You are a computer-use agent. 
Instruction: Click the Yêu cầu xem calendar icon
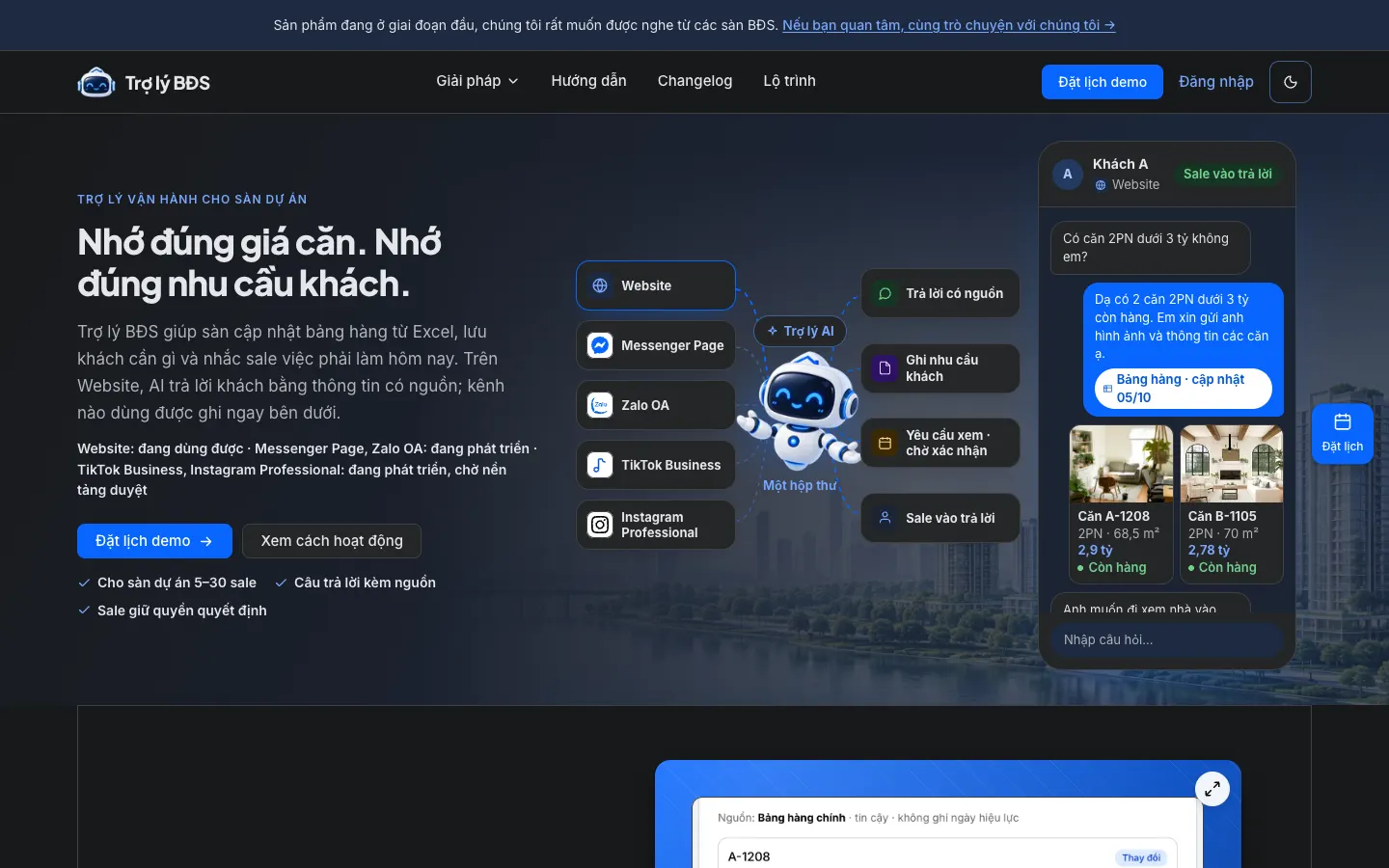click(x=885, y=443)
